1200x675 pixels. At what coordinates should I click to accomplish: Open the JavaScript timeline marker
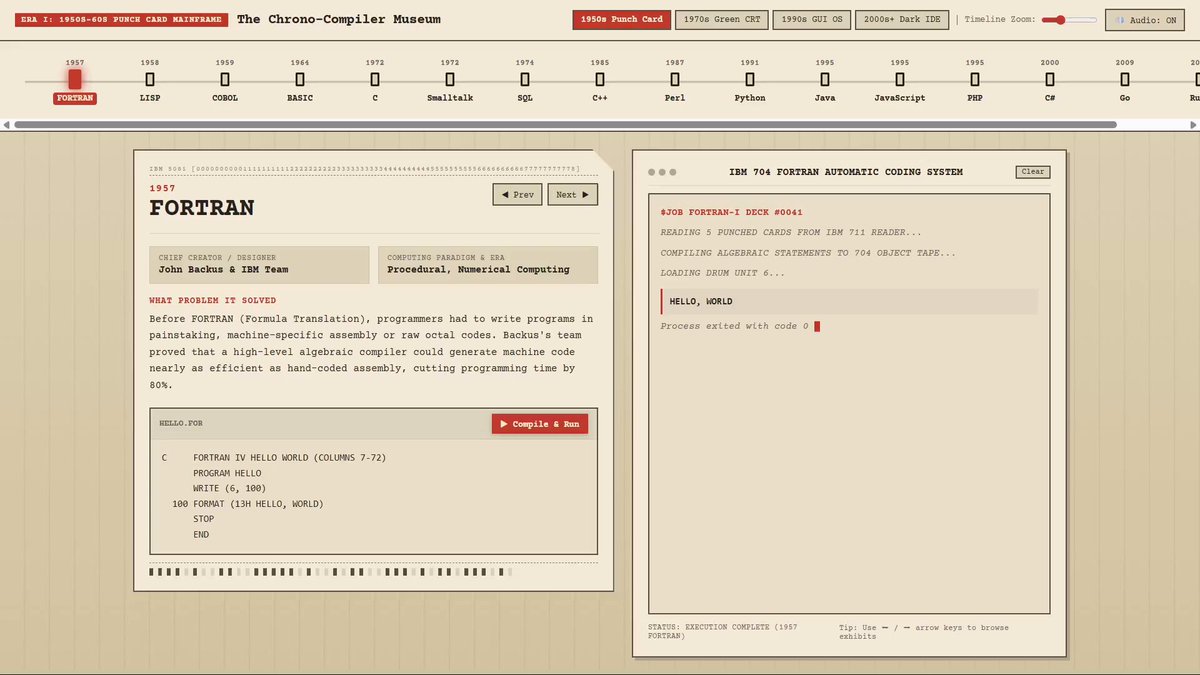[x=900, y=81]
